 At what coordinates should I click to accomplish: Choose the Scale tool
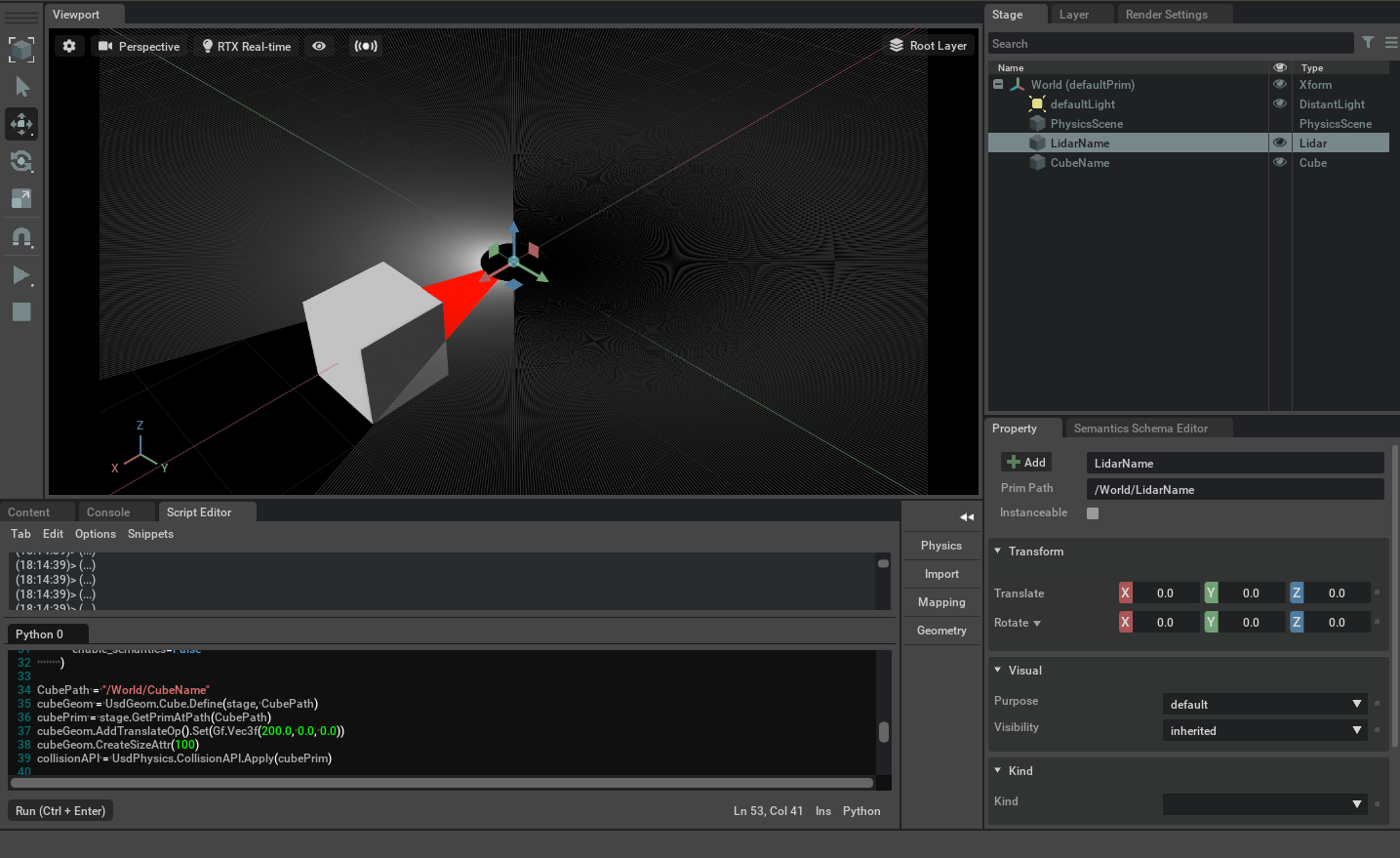pos(21,199)
